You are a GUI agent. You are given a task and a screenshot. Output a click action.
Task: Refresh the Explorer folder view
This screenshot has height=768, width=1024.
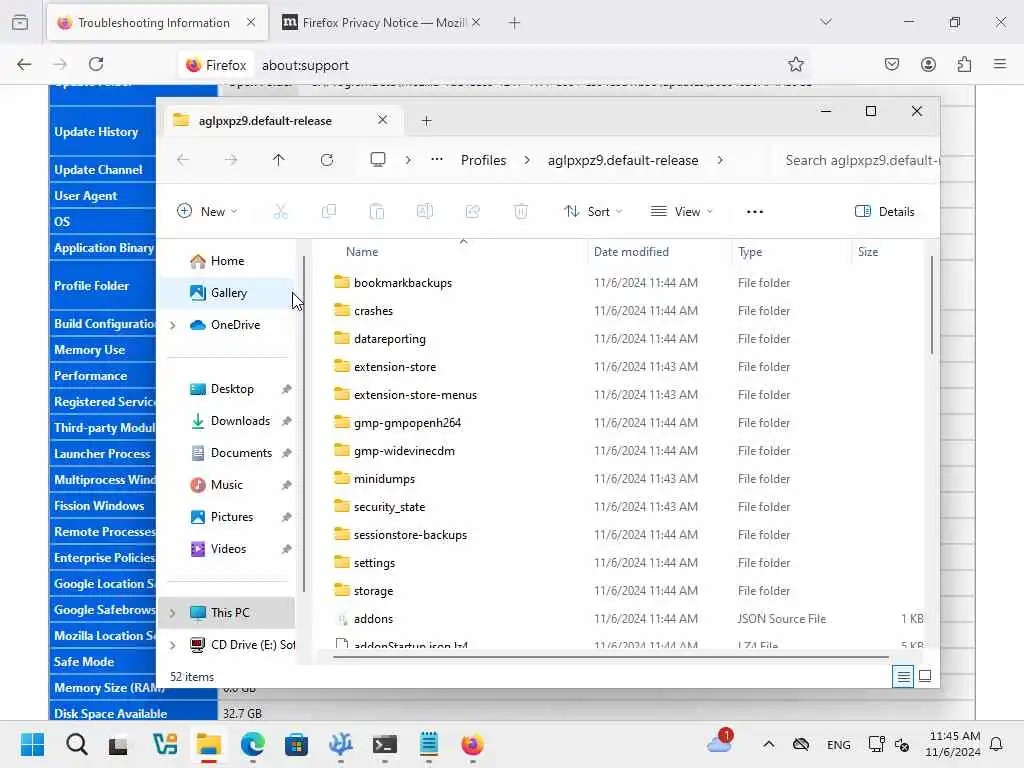tap(327, 160)
